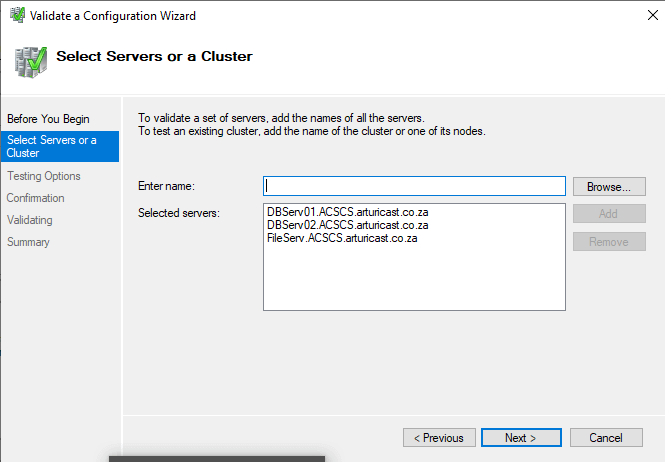
Task: Proceed with the Next button
Action: tap(520, 438)
